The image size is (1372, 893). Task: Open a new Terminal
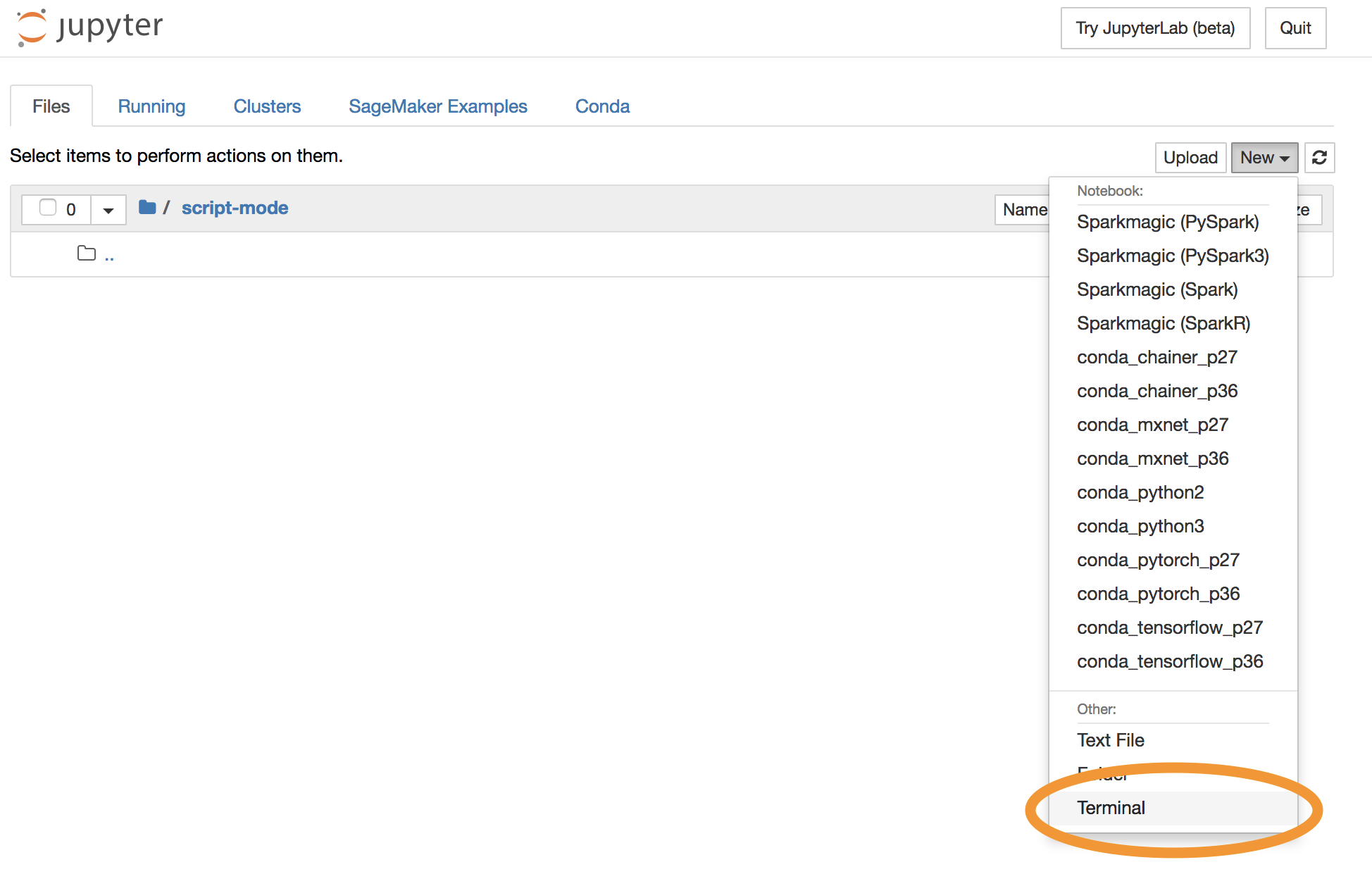click(x=1173, y=808)
